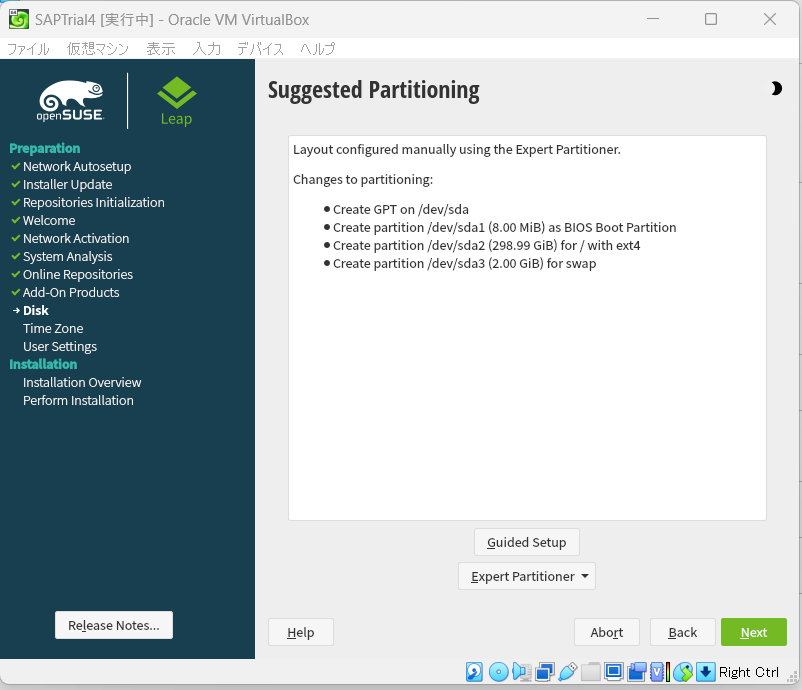
Task: Click the Guided Setup button
Action: point(526,542)
